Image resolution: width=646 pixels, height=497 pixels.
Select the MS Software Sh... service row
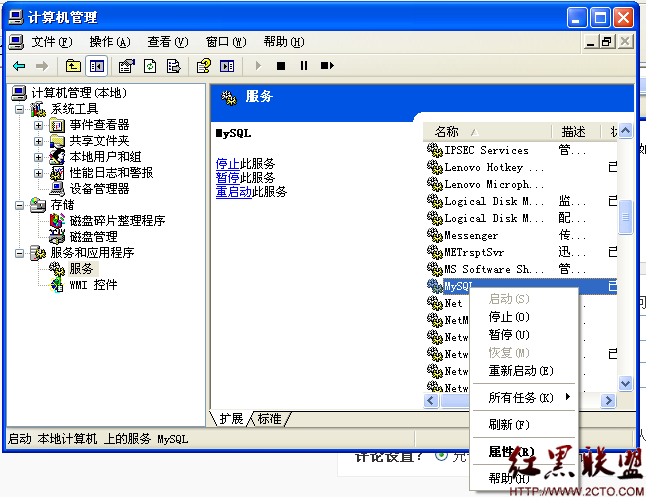521,269
